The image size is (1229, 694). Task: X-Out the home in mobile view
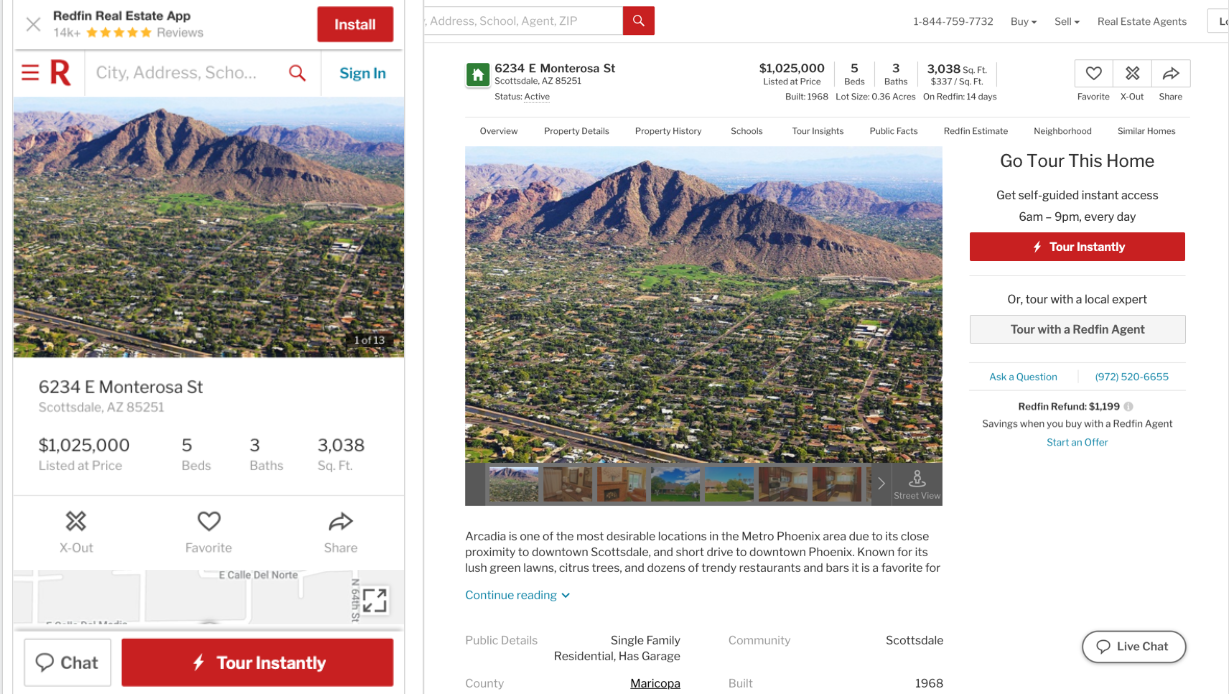[76, 531]
